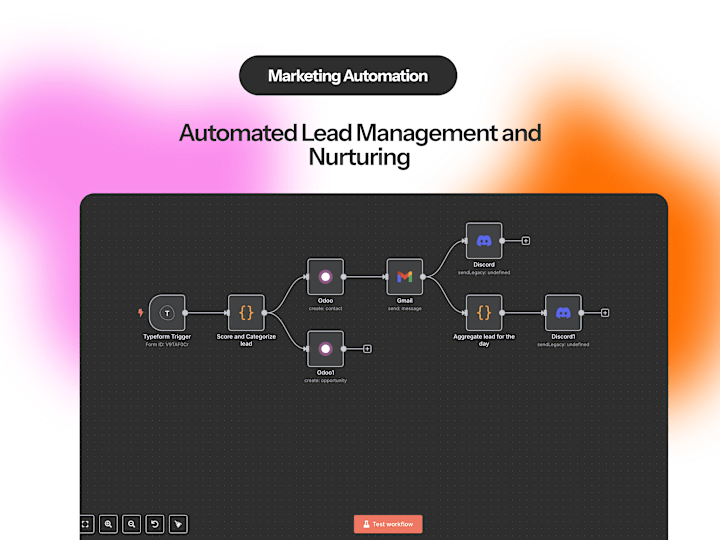Click the 'create: opportunity' subtitle

pos(326,380)
